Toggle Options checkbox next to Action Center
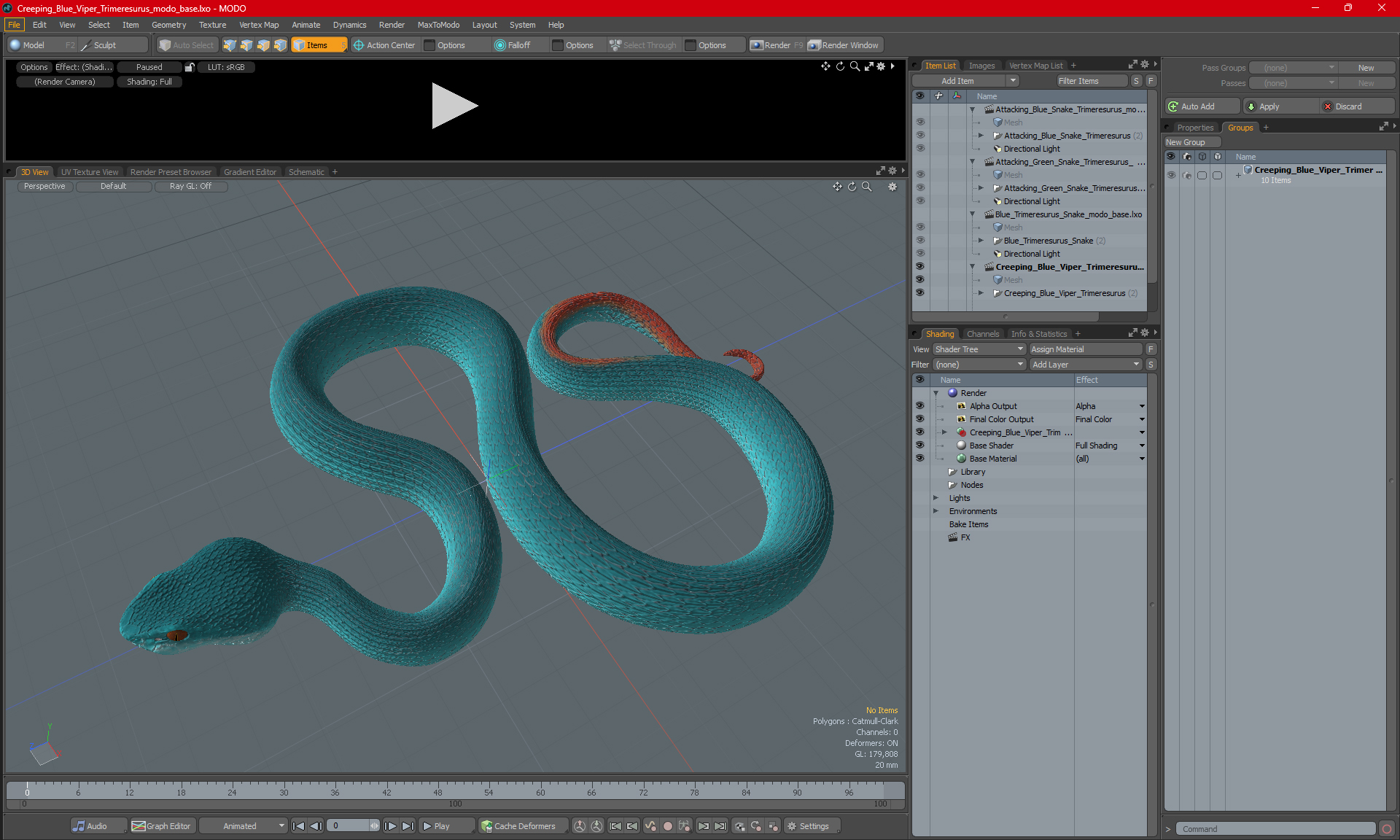 [430, 45]
